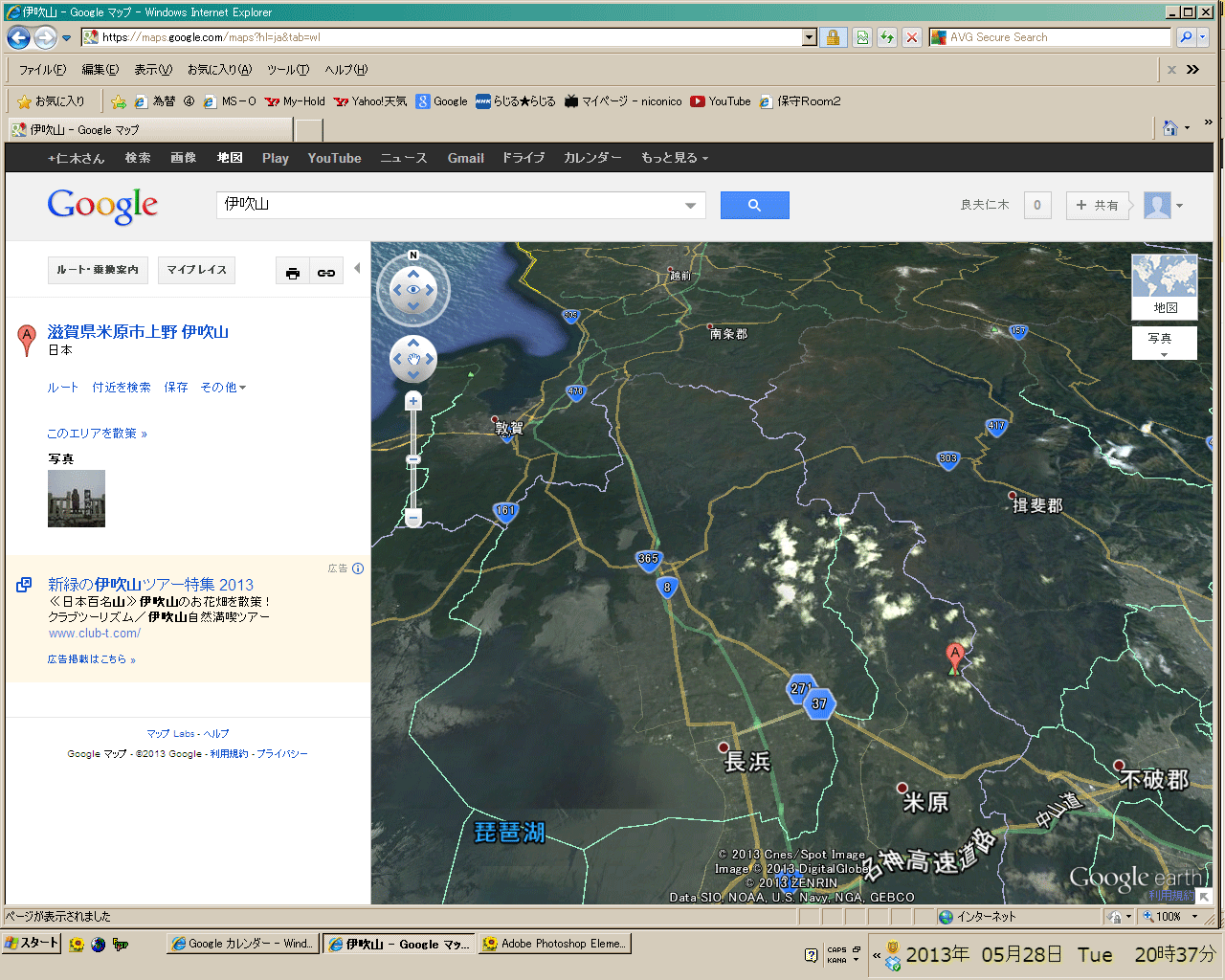Collapse the left side panel arrow
Screen dimensions: 1225x980
point(357,269)
